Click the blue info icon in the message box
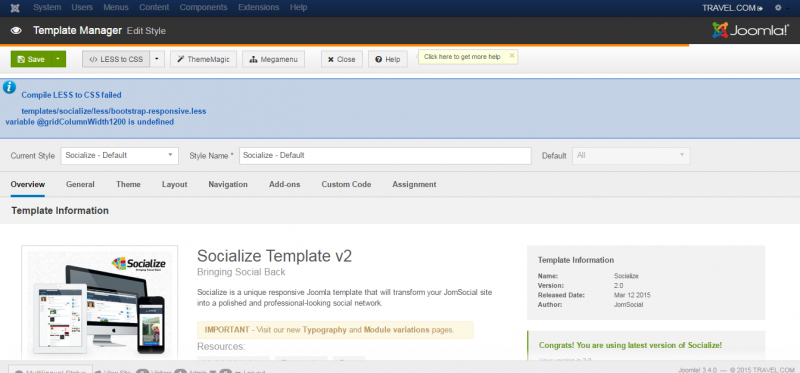800x373 pixels. coord(9,87)
